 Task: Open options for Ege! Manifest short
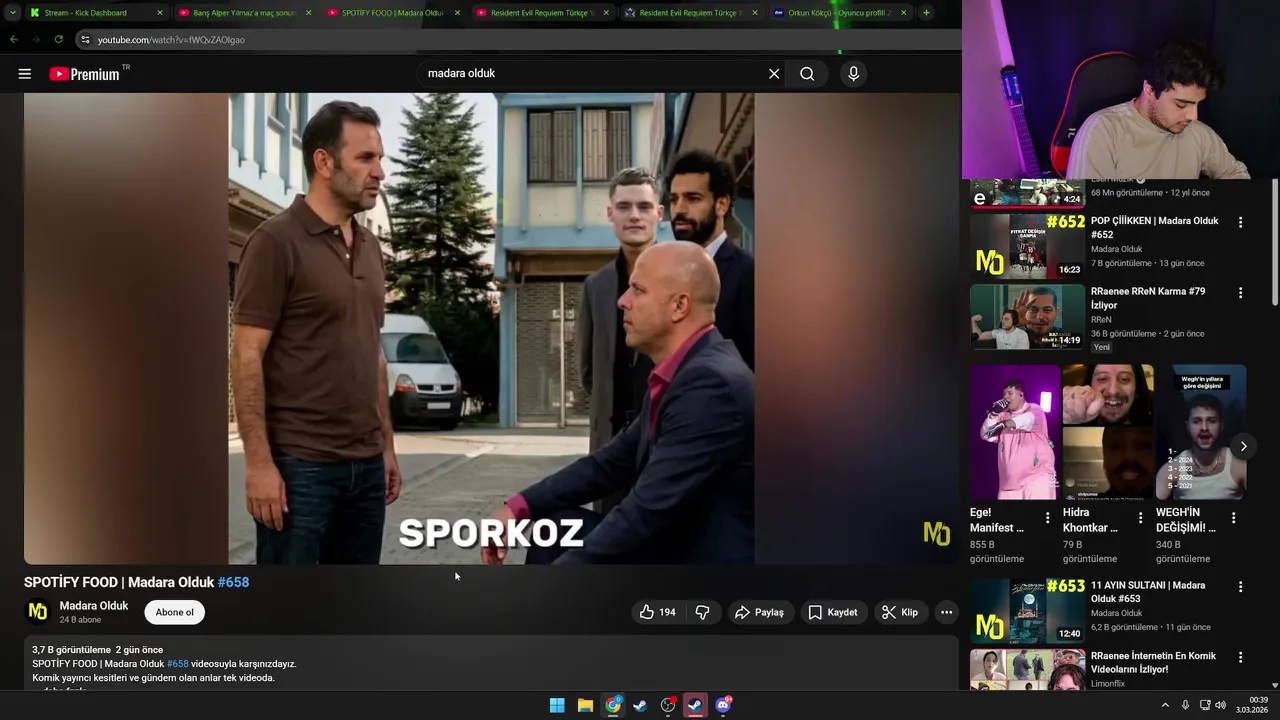(1047, 518)
